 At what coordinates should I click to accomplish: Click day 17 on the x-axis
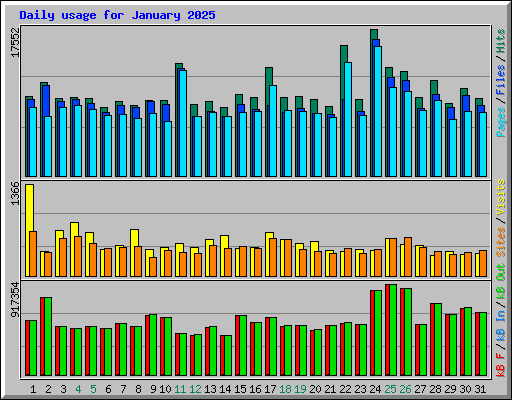(x=270, y=389)
